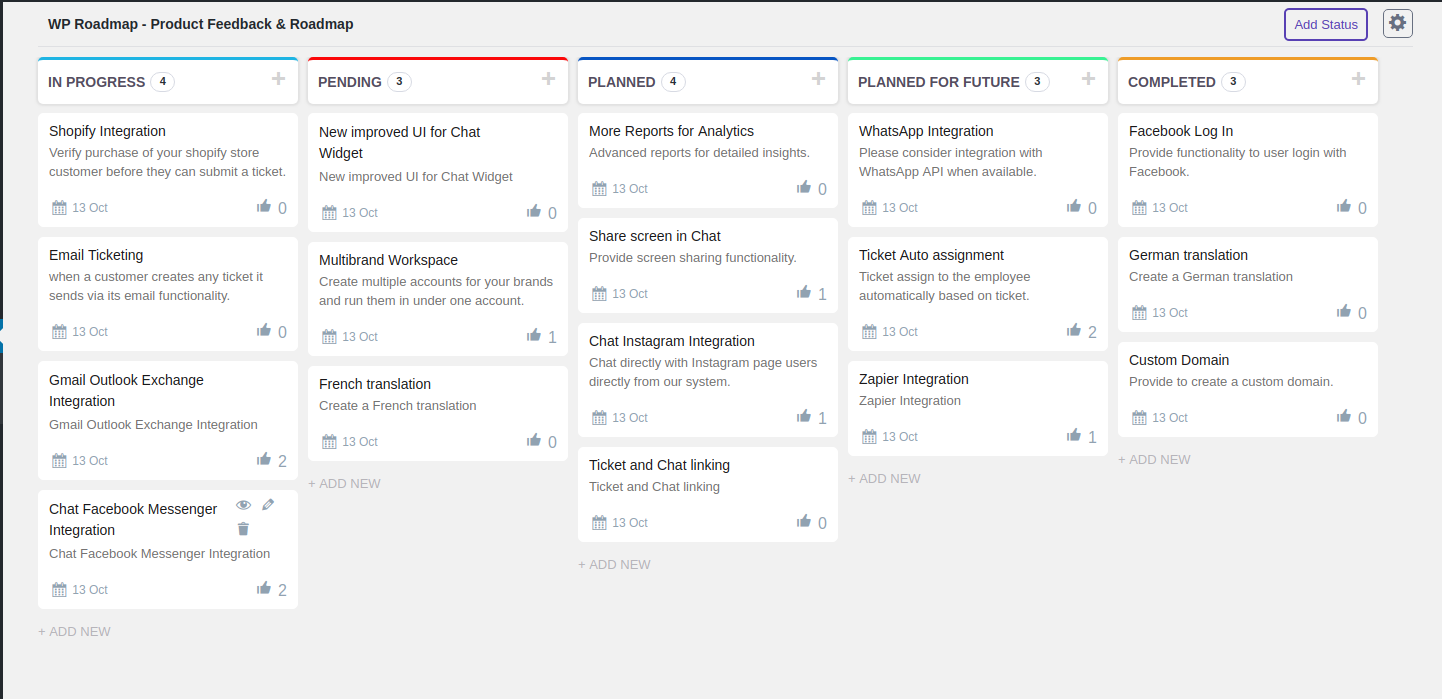The width and height of the screenshot is (1442, 699).
Task: Click ADD NEW under Pending column
Action: [x=344, y=484]
